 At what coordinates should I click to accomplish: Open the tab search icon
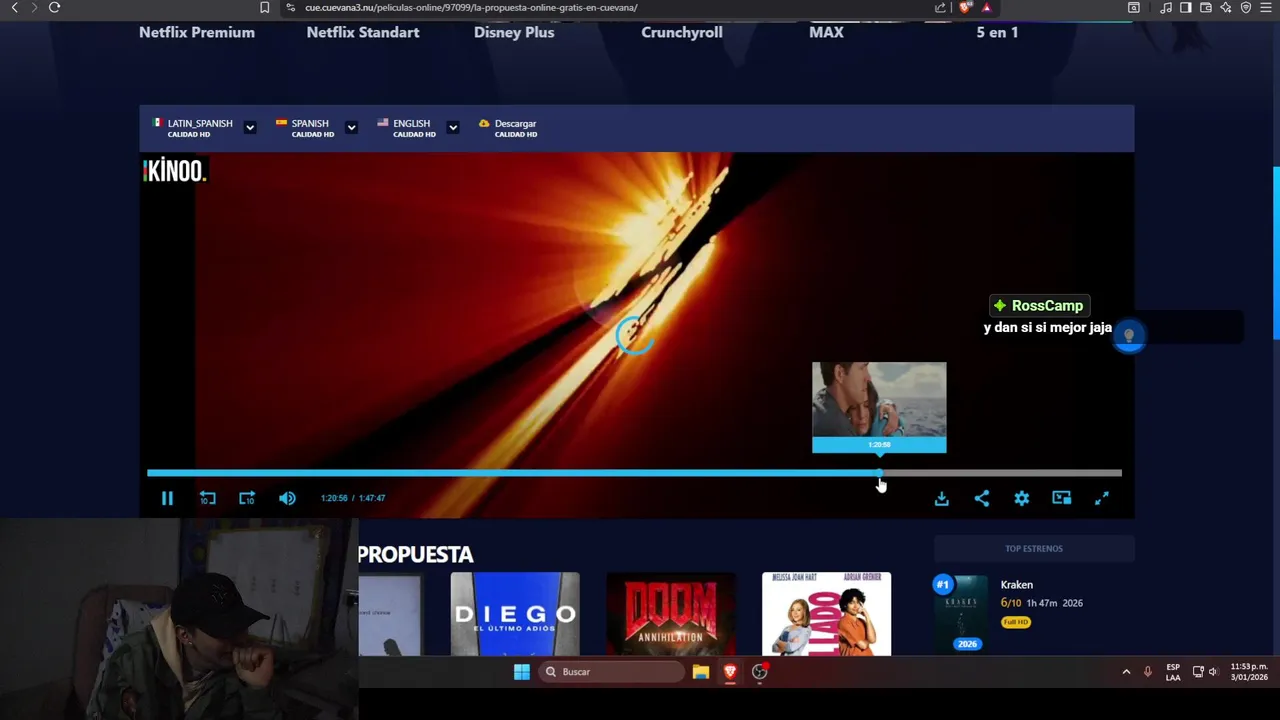[1134, 8]
